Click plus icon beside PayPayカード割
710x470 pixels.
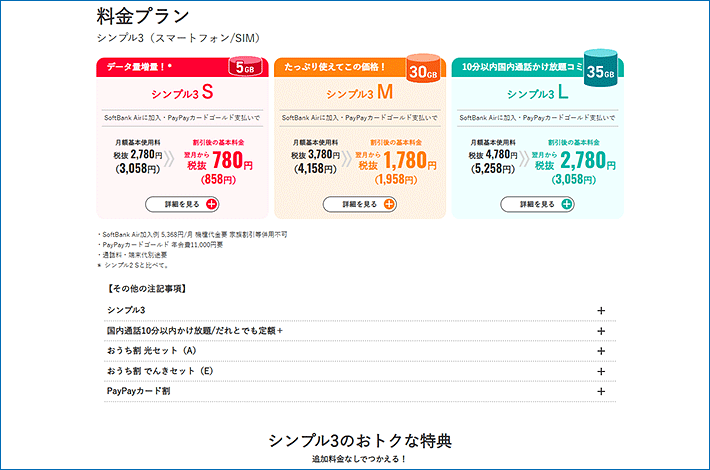[601, 391]
